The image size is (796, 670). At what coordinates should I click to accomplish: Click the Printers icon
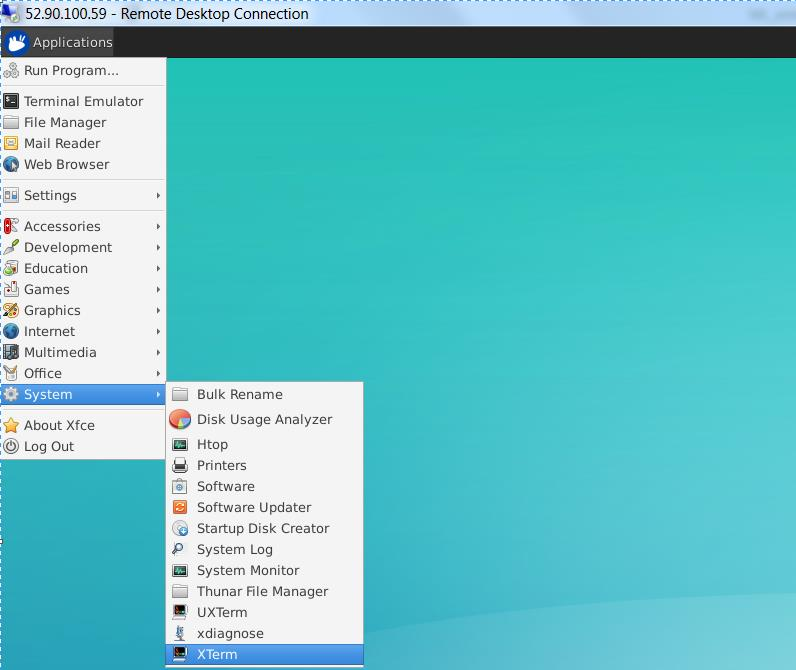[x=180, y=465]
